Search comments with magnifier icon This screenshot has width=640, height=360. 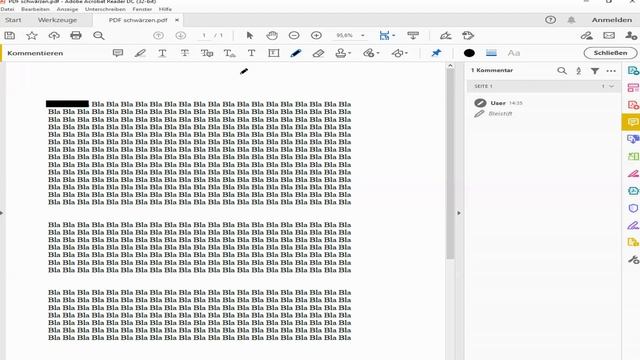(x=562, y=71)
